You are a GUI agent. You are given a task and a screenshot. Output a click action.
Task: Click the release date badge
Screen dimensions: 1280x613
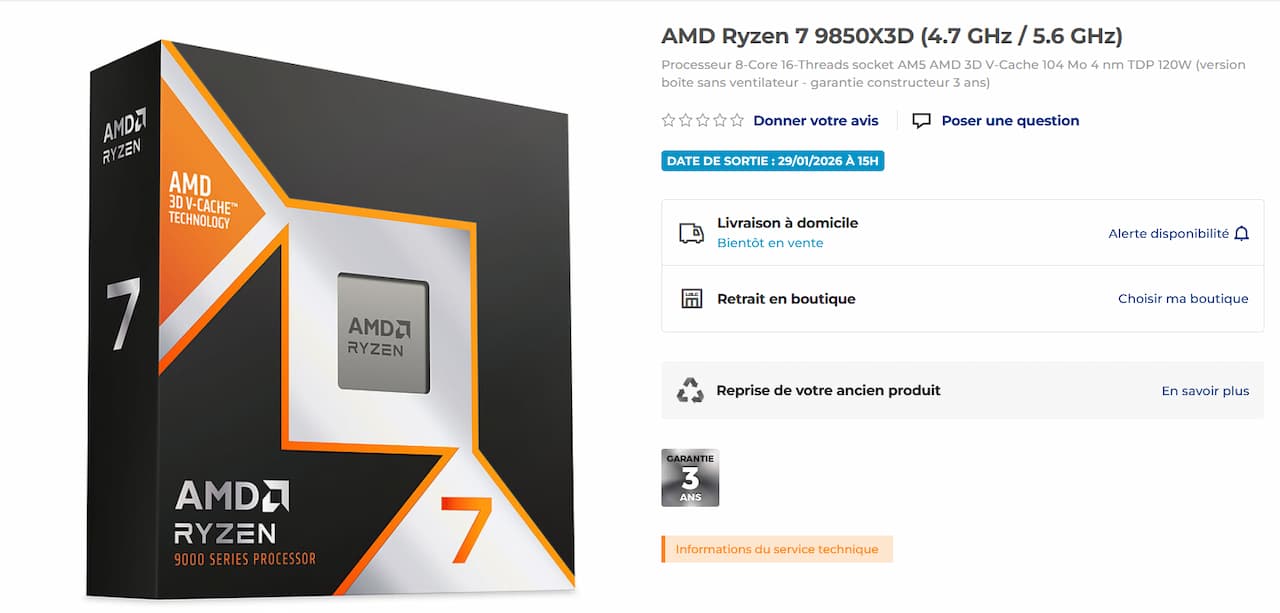773,161
